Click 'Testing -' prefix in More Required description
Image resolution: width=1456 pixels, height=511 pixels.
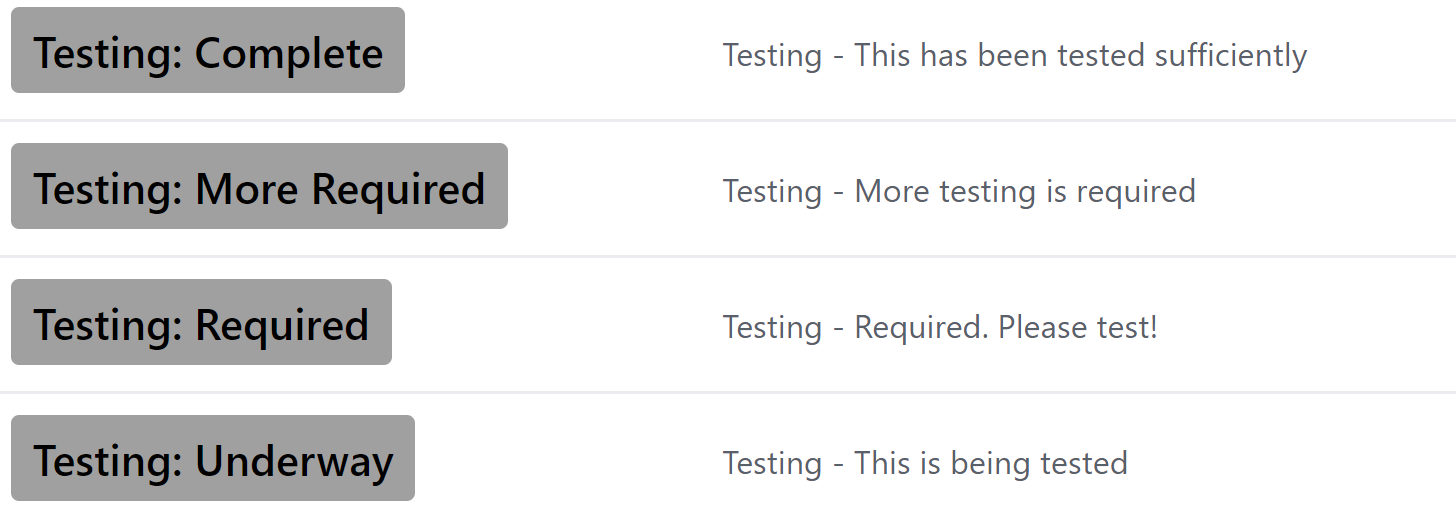point(785,191)
